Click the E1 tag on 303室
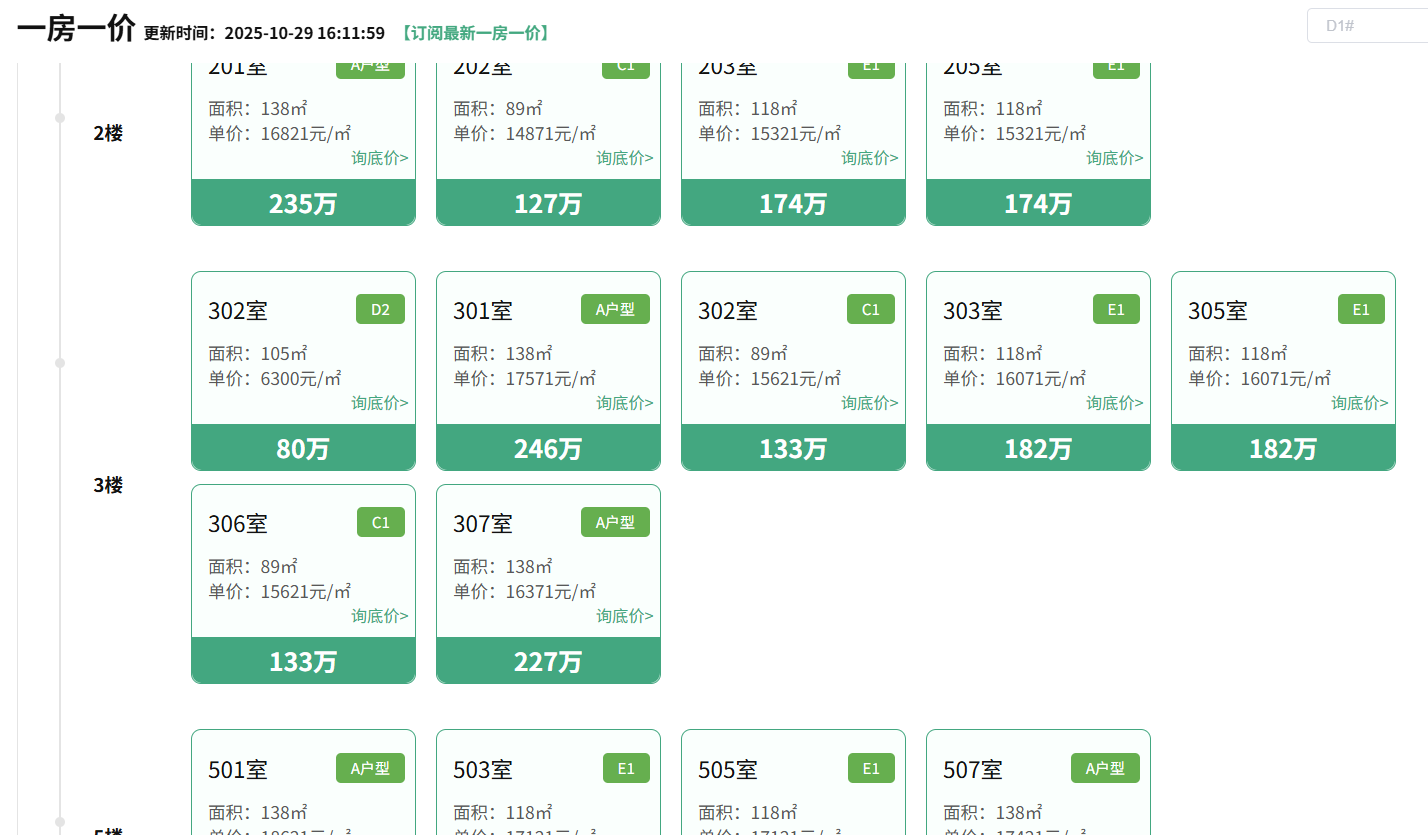The height and width of the screenshot is (835, 1428). point(1116,310)
